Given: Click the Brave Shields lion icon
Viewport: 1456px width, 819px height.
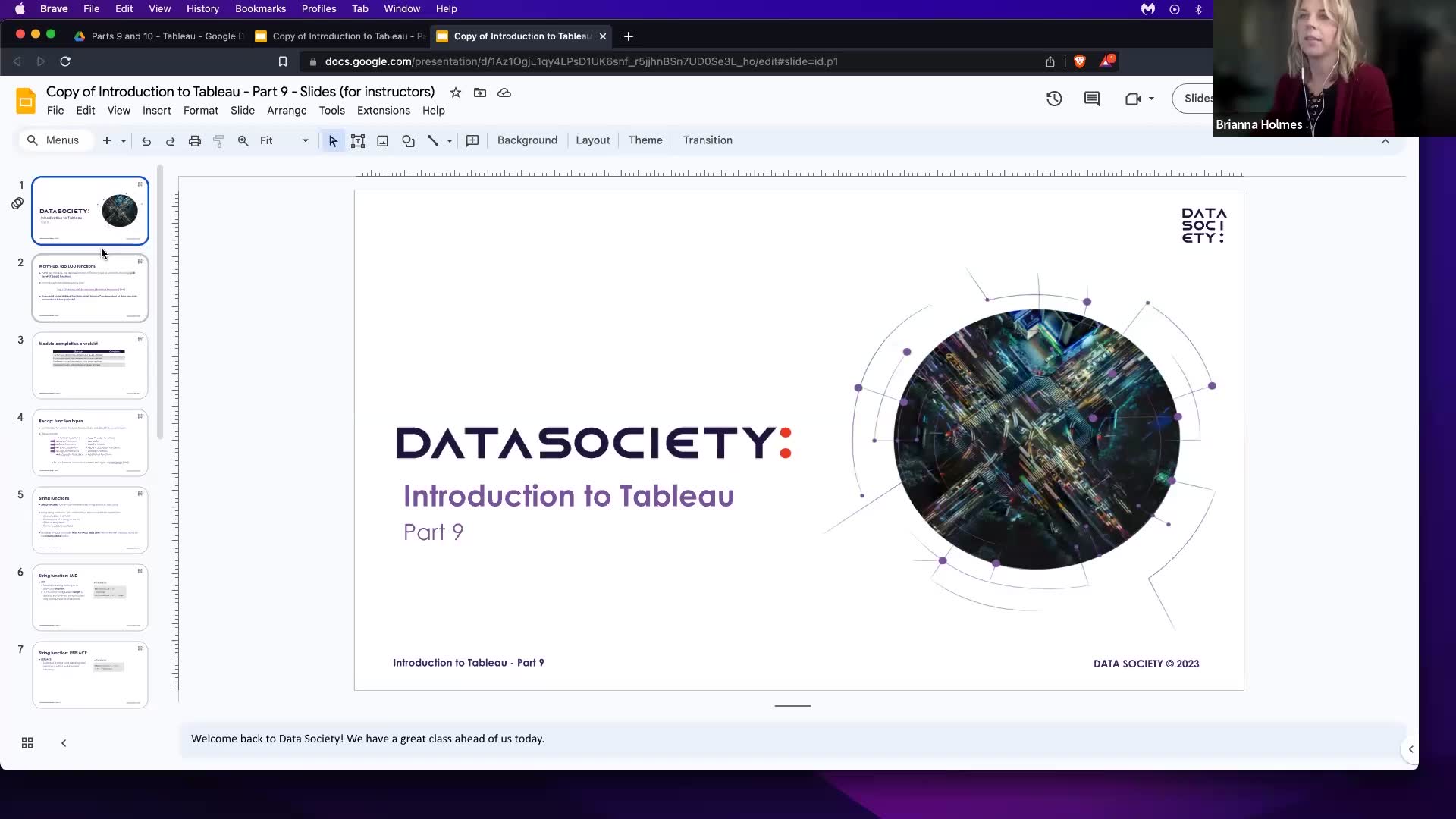Looking at the screenshot, I should 1080,61.
